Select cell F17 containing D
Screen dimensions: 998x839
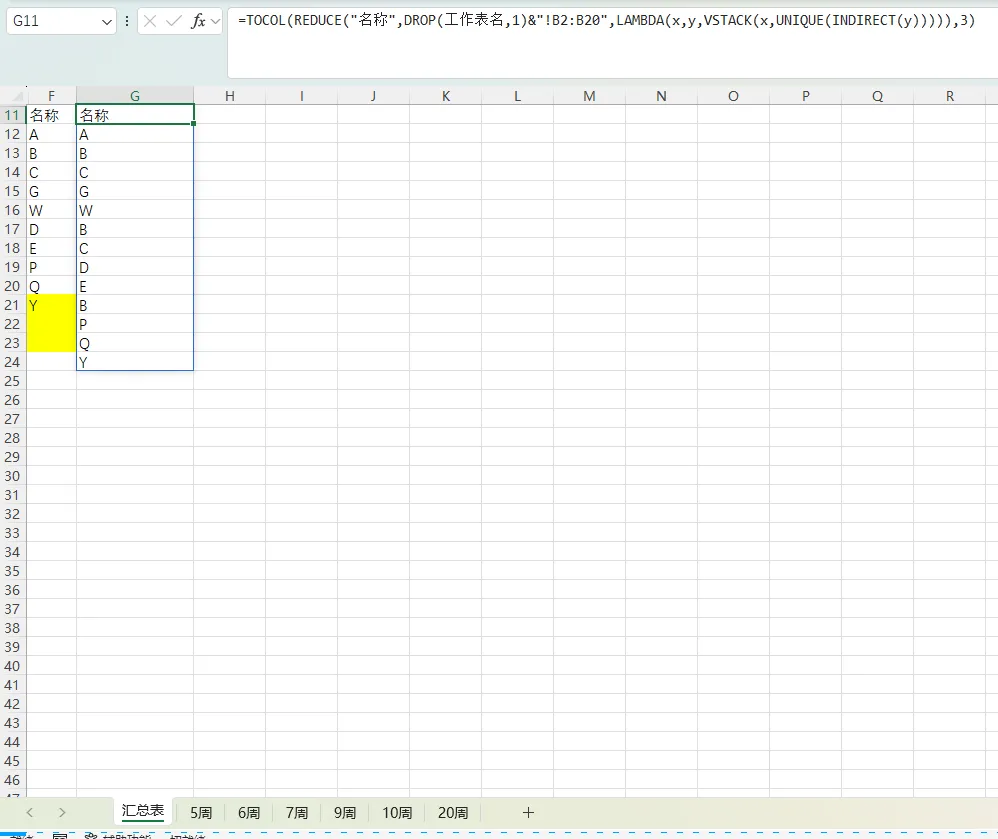point(51,229)
